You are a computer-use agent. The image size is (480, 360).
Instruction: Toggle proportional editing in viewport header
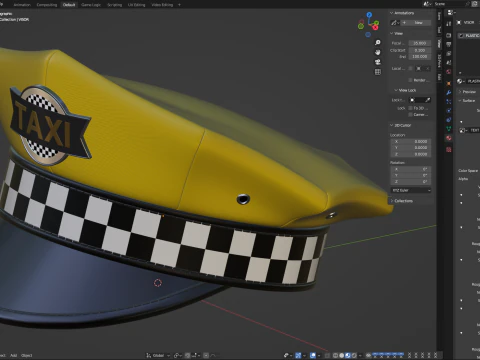point(206,355)
